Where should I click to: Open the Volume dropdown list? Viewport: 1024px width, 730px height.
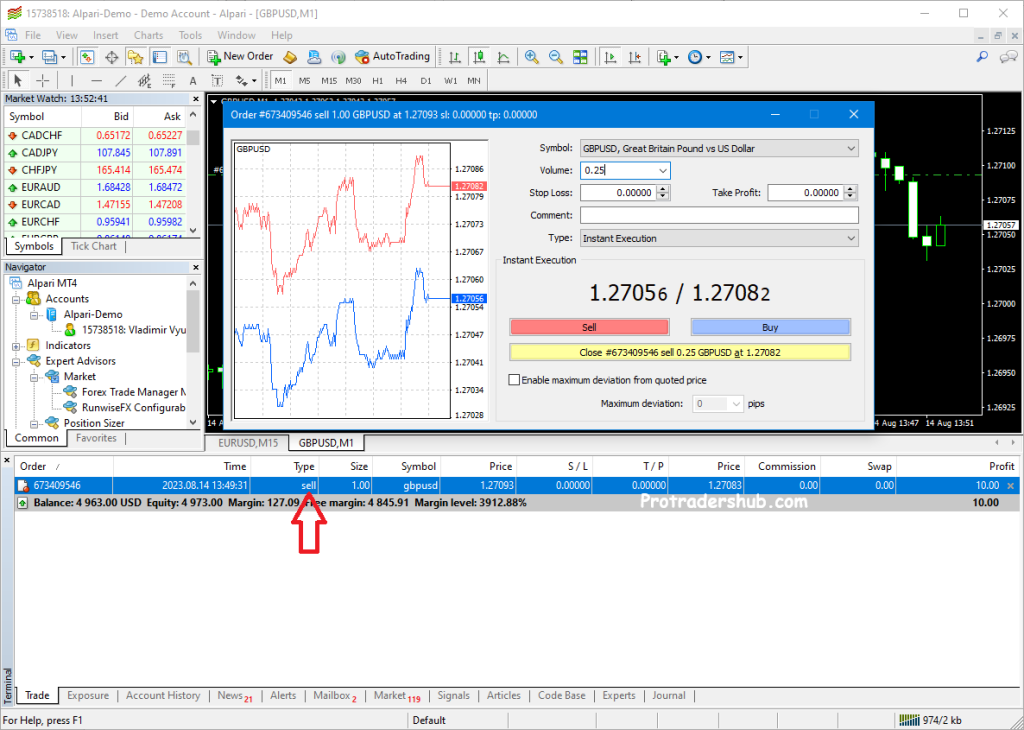(662, 171)
